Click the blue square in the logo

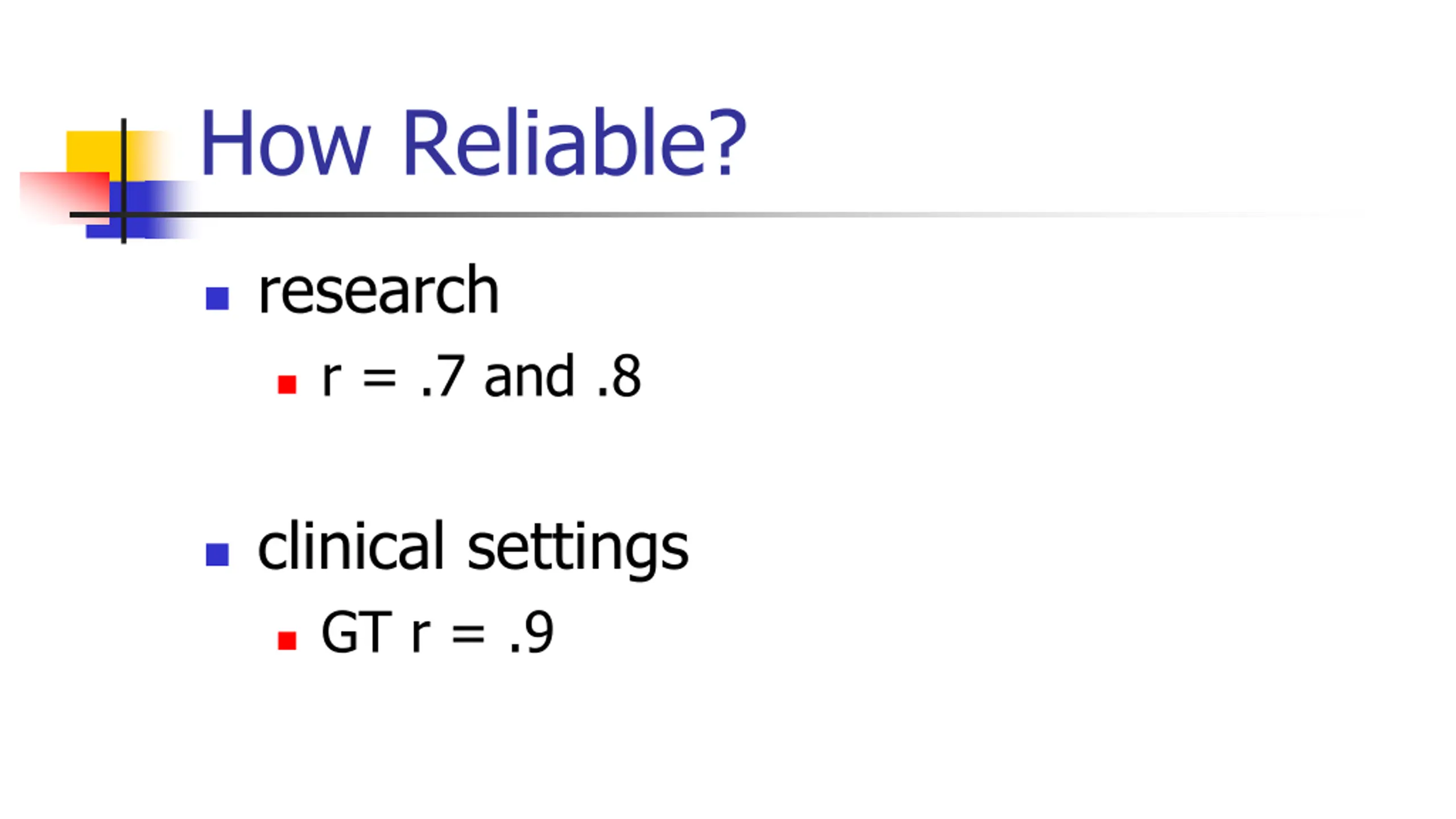142,209
